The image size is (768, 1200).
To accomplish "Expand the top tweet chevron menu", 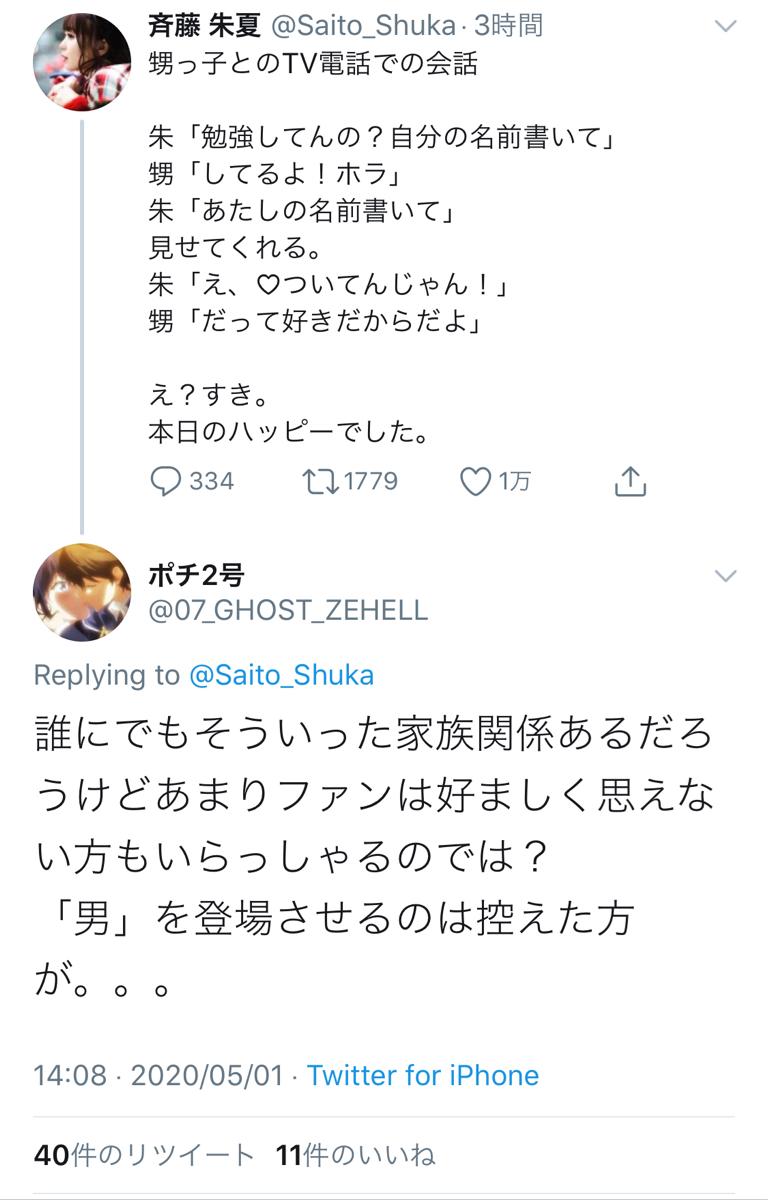I will click(724, 27).
